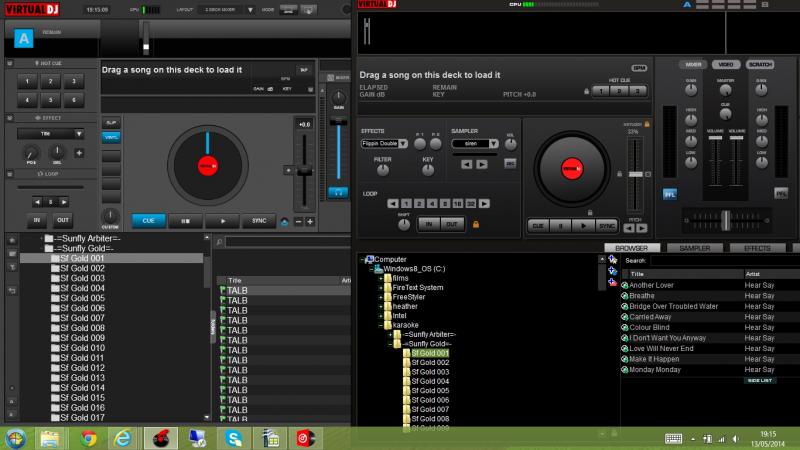Screen dimensions: 800x450
Task: Set loop IN point on left deck
Action: pyautogui.click(x=37, y=220)
